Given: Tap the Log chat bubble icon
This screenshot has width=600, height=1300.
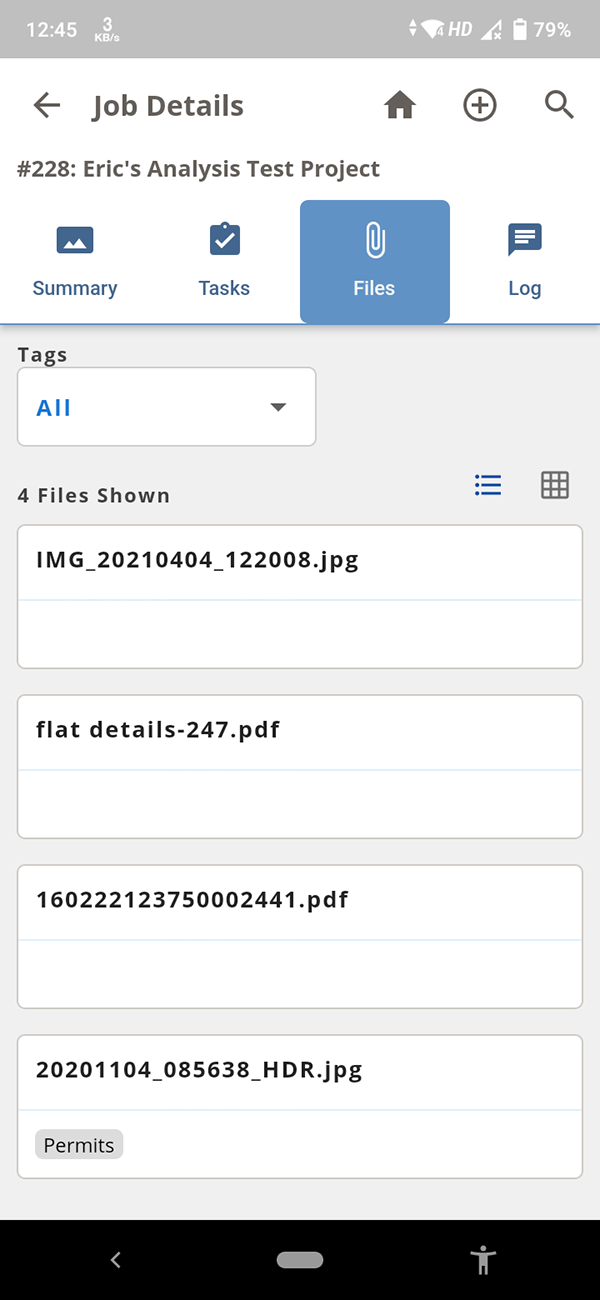Looking at the screenshot, I should [524, 239].
